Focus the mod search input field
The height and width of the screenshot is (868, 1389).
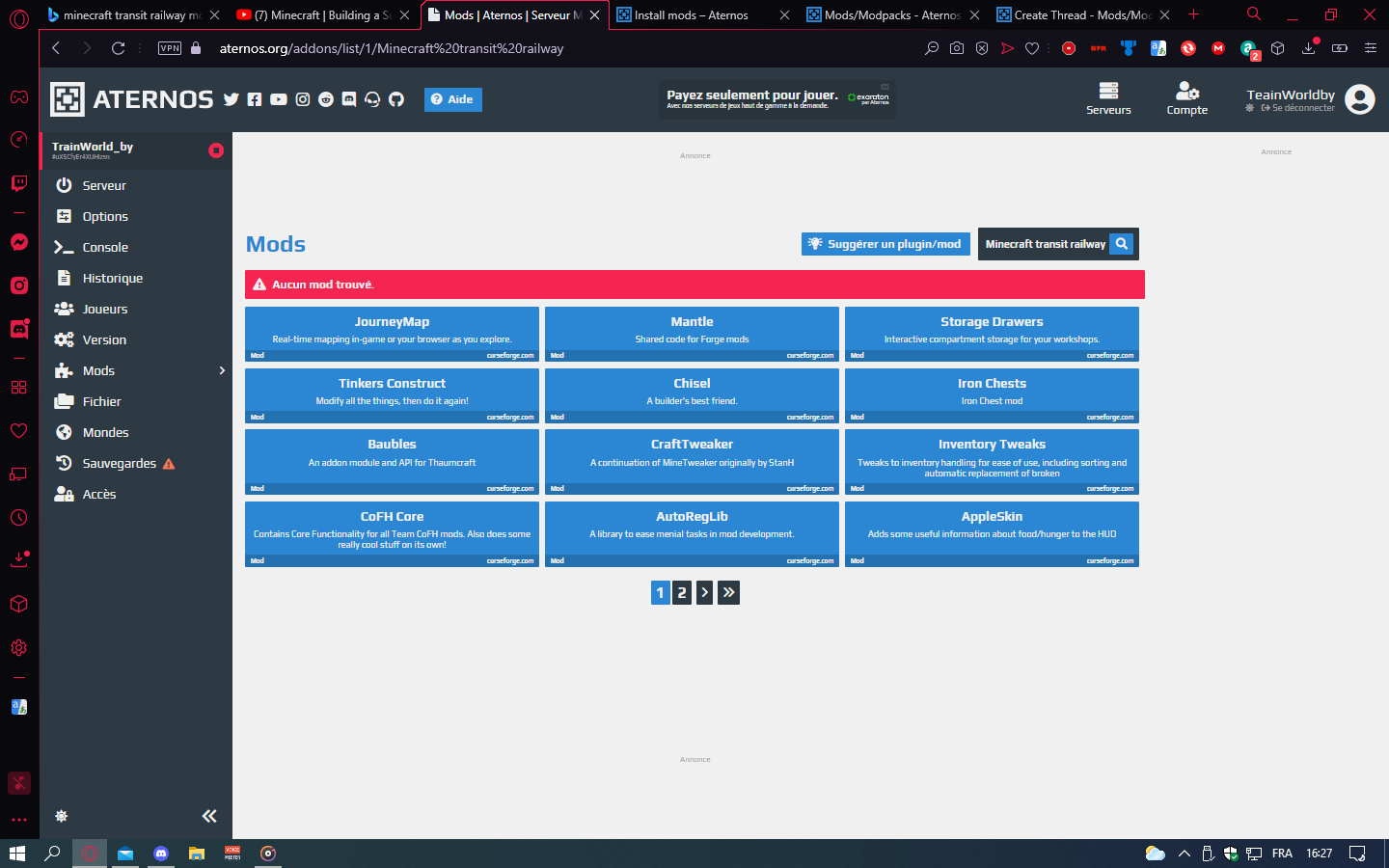point(1046,244)
